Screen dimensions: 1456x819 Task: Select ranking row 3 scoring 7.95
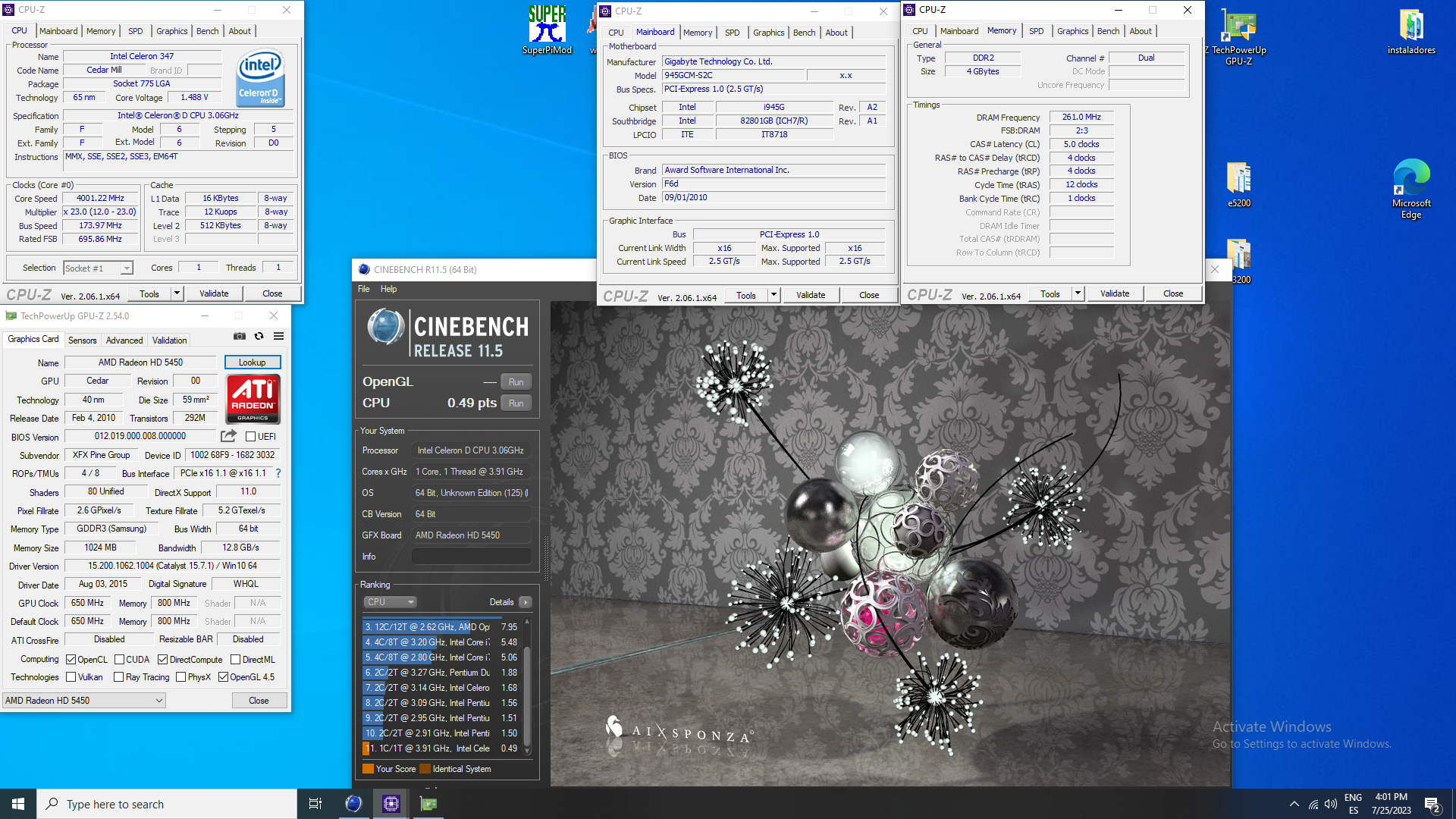(441, 627)
